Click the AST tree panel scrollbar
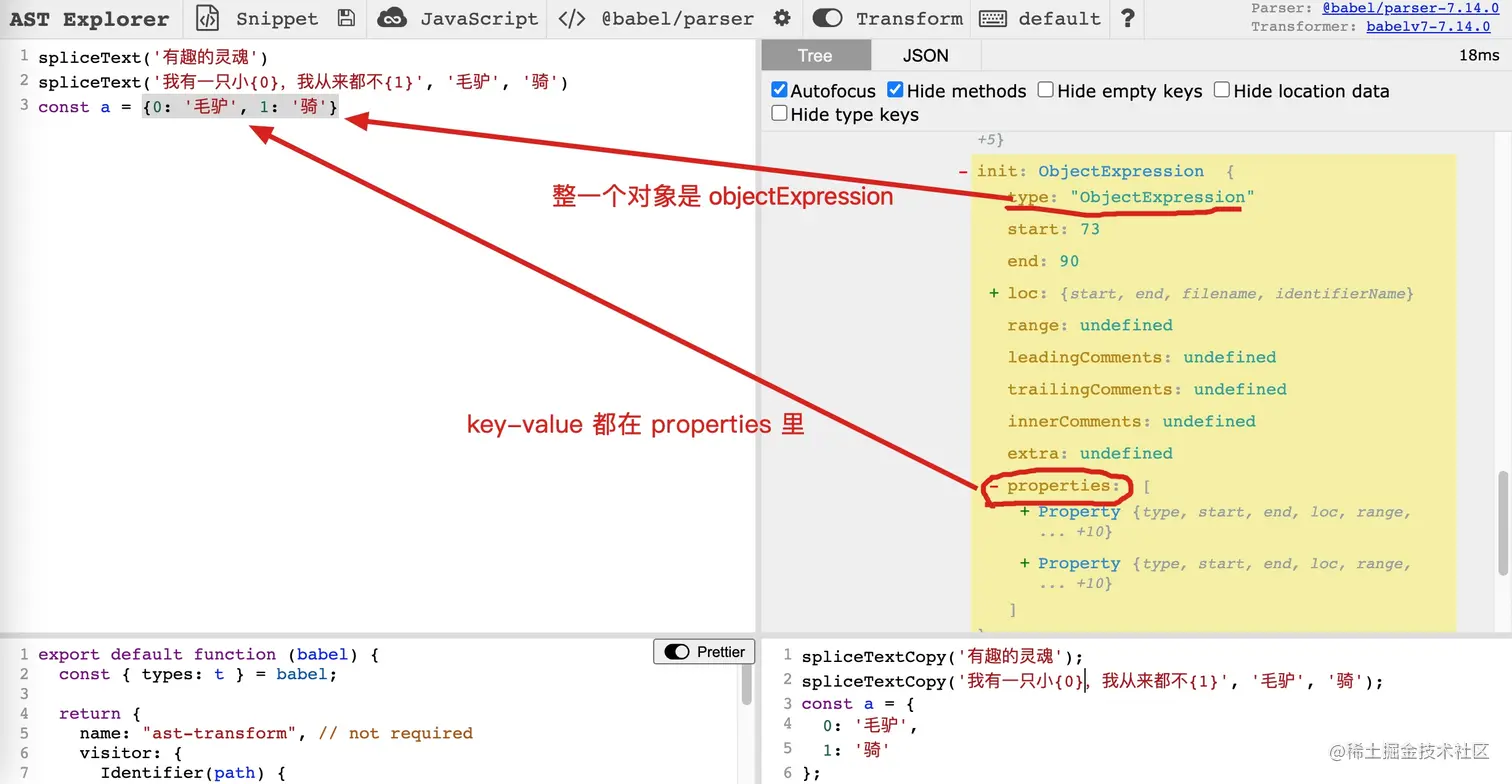The height and width of the screenshot is (784, 1512). click(x=1503, y=522)
